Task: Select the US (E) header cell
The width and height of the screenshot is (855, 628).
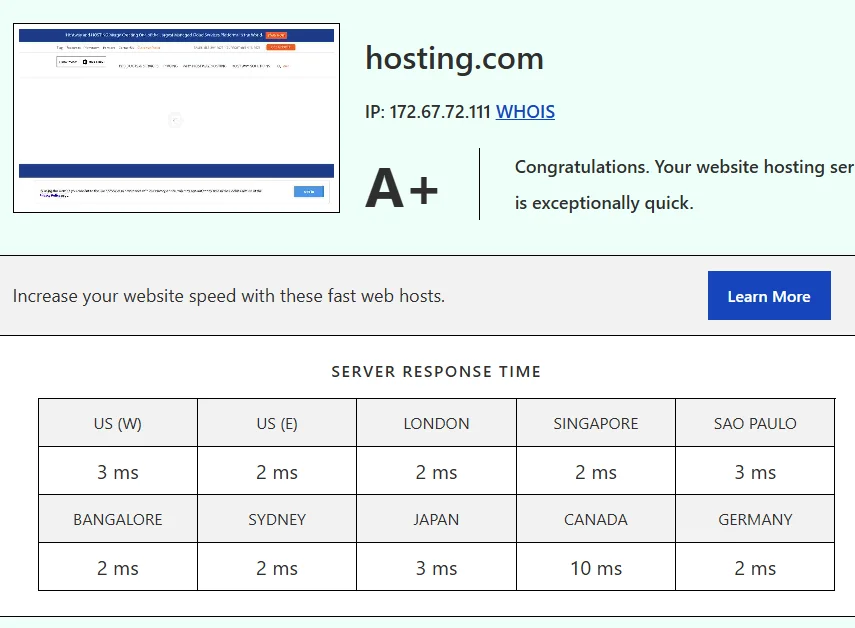Action: tap(277, 423)
